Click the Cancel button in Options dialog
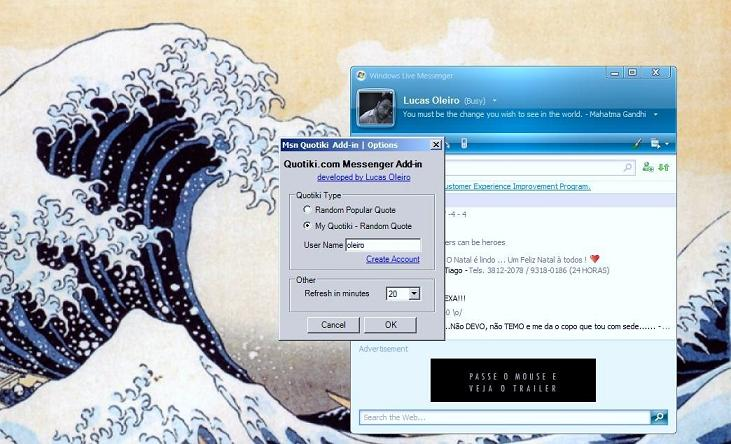This screenshot has height=444, width=731. tap(333, 325)
